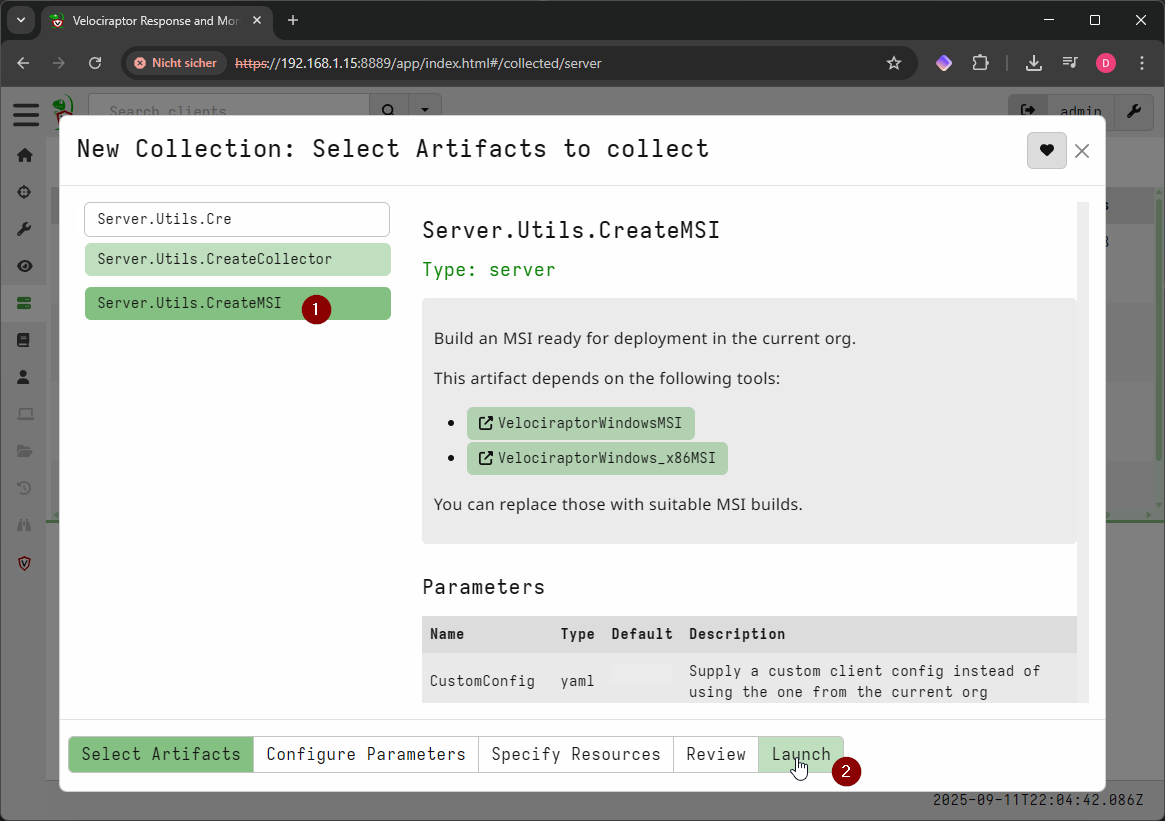Image resolution: width=1165 pixels, height=821 pixels.
Task: Go back in browser history
Action: [x=23, y=63]
